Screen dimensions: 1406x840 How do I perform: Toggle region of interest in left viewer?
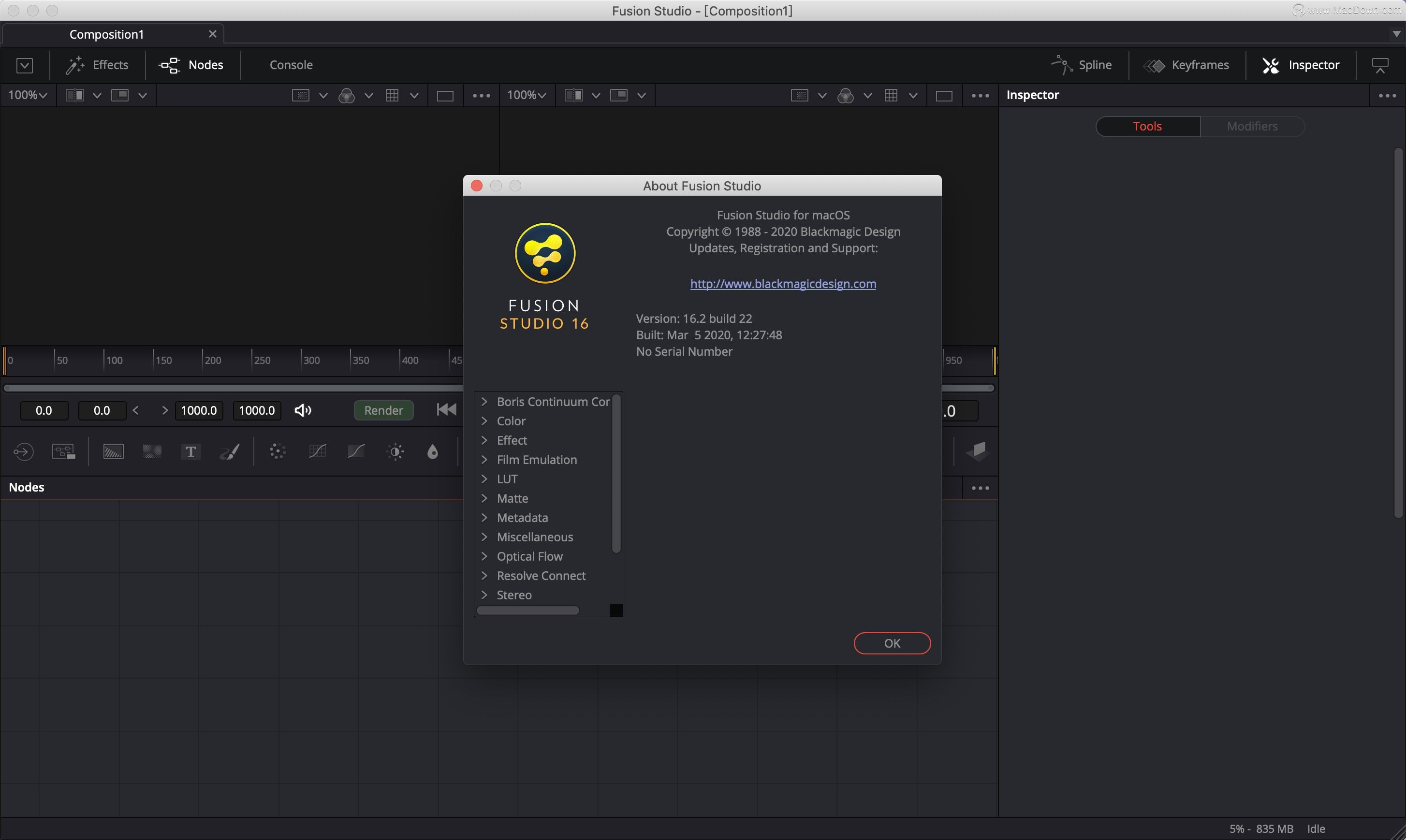point(300,95)
